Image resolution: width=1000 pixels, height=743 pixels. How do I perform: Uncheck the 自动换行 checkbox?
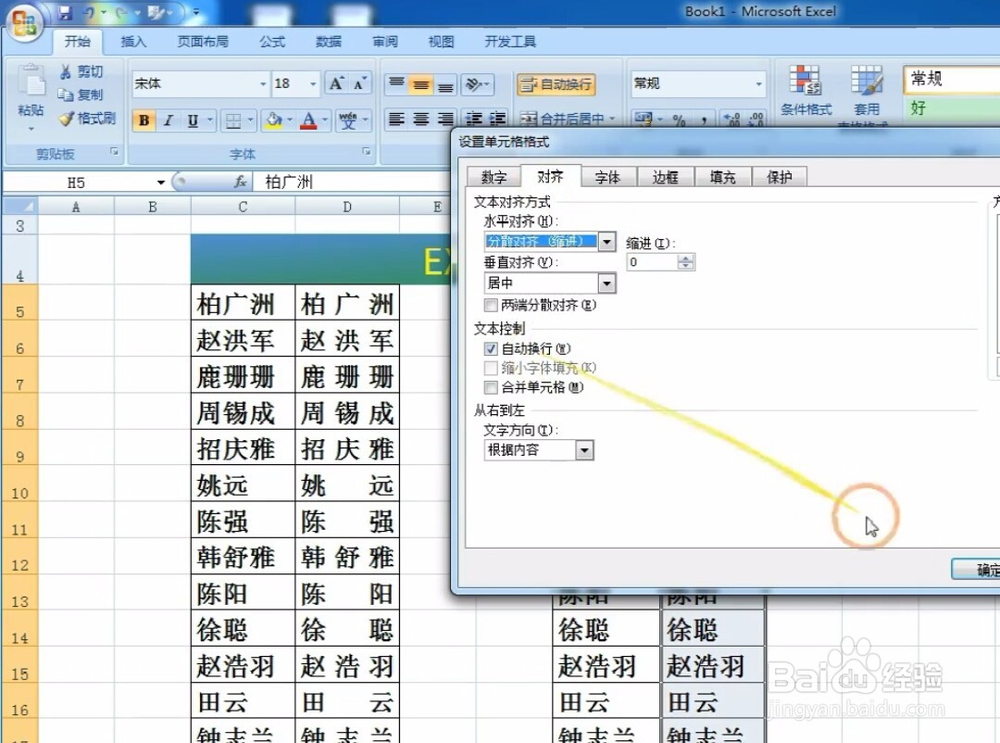point(489,348)
